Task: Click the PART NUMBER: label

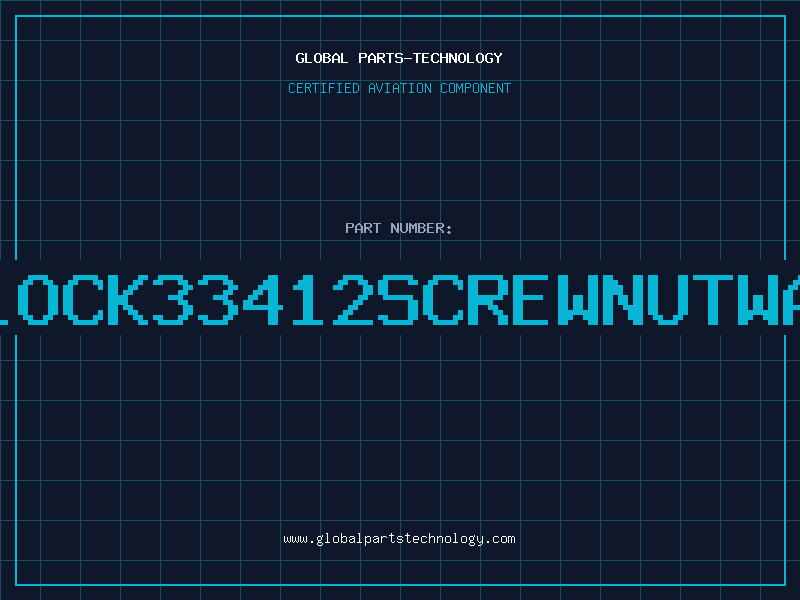Action: (x=399, y=228)
